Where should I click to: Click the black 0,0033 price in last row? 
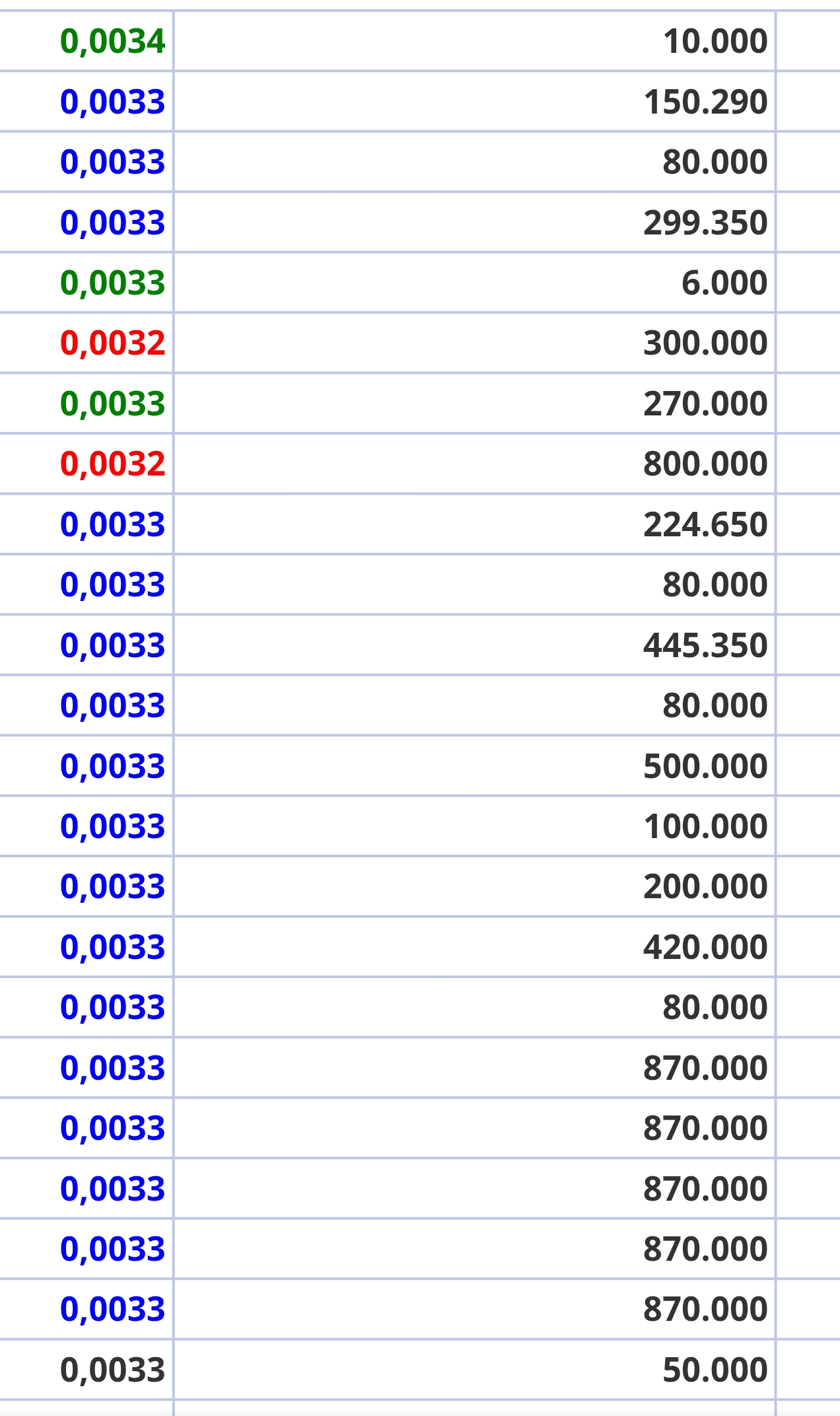pos(112,1370)
